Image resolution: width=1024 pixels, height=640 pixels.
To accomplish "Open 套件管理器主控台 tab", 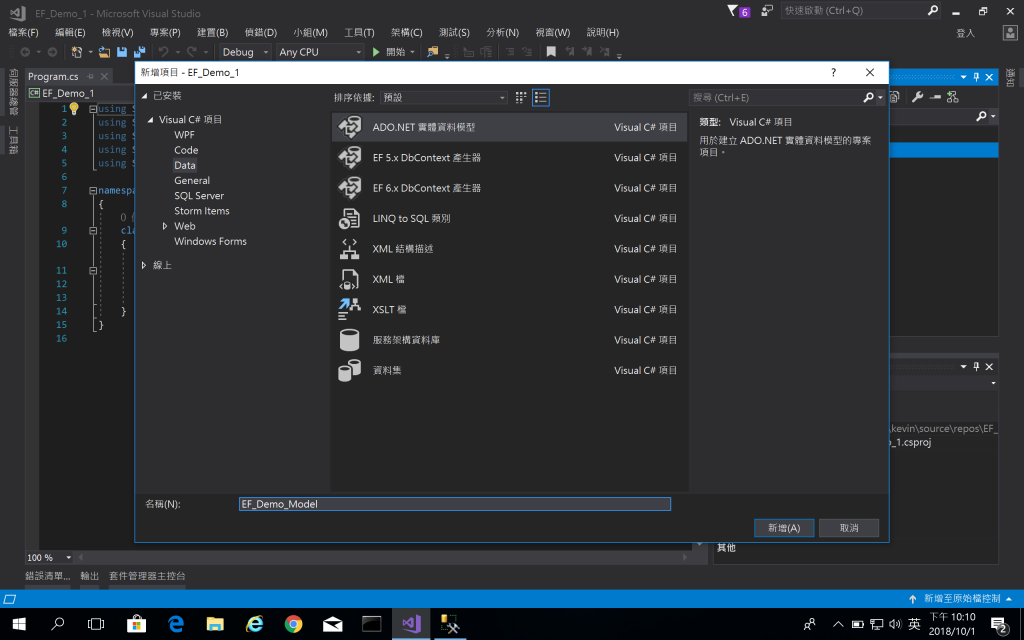I will tap(147, 576).
